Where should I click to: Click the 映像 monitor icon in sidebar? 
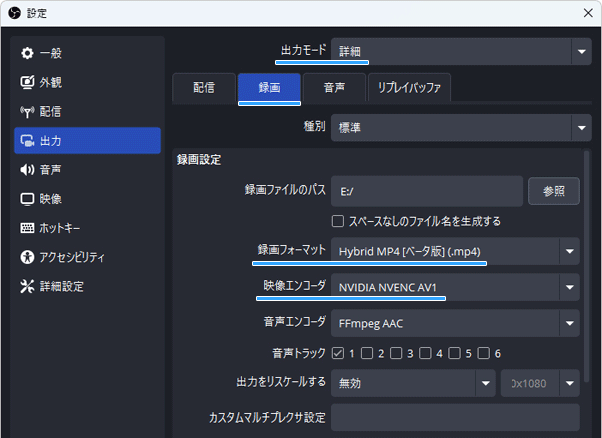27,199
